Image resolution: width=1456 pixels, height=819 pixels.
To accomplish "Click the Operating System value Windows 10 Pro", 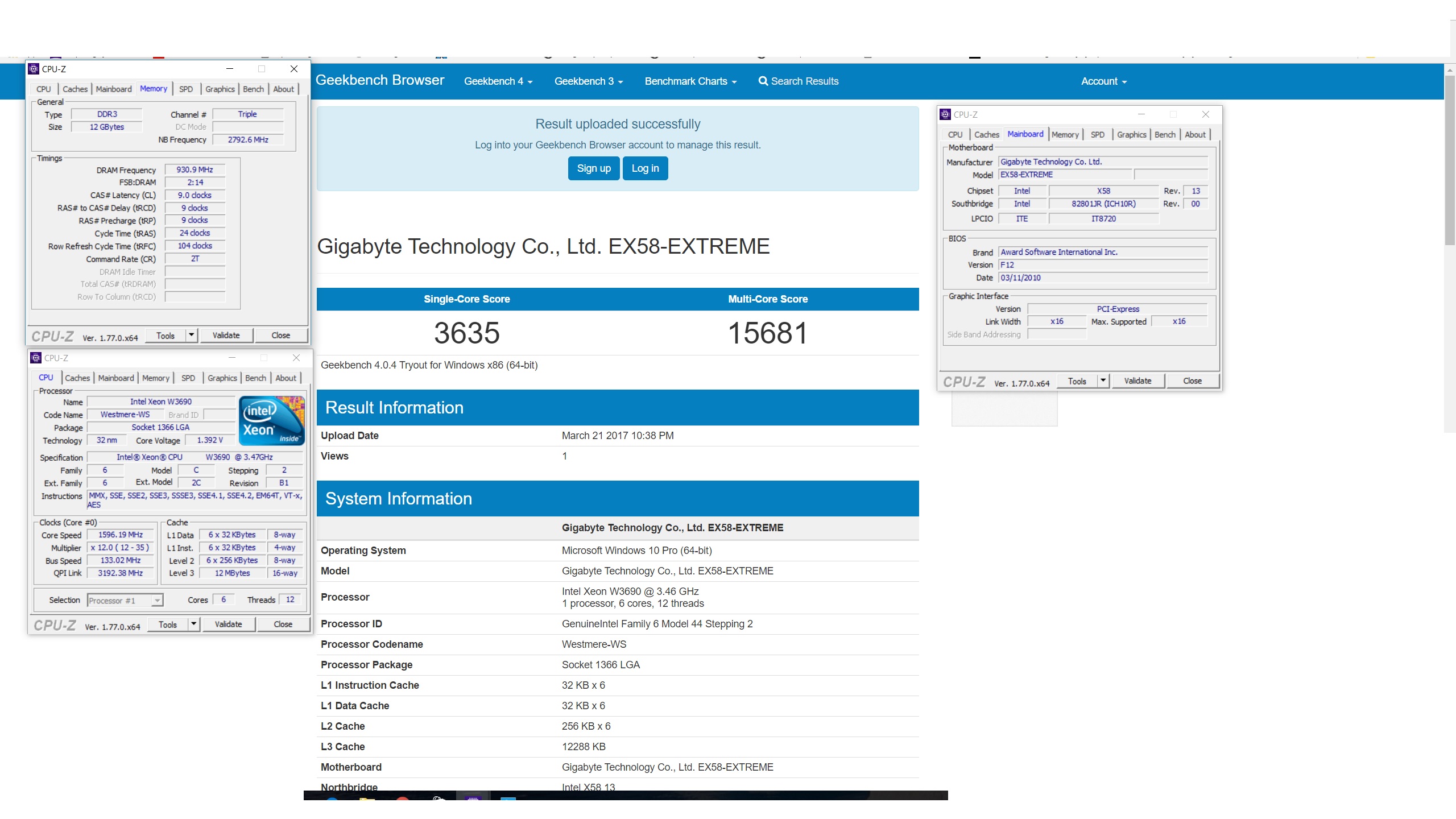I will 637,551.
